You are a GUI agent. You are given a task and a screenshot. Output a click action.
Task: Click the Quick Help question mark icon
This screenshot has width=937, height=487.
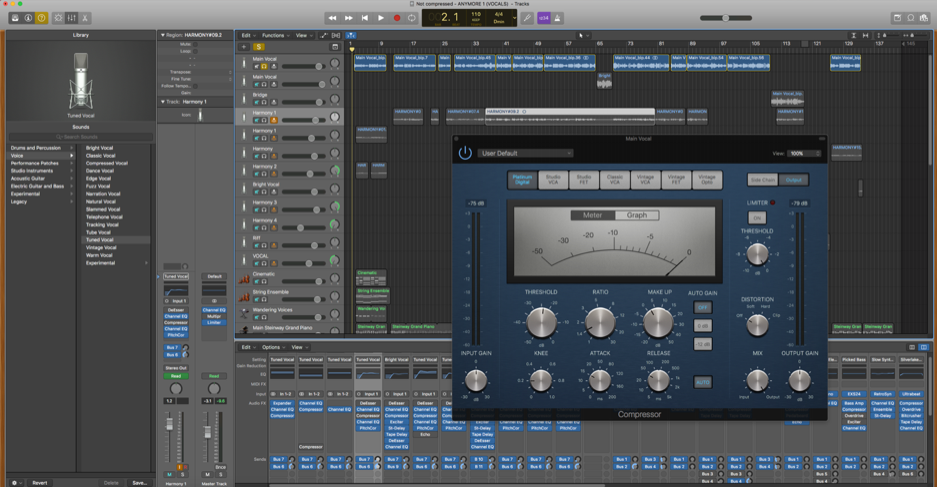[x=41, y=18]
